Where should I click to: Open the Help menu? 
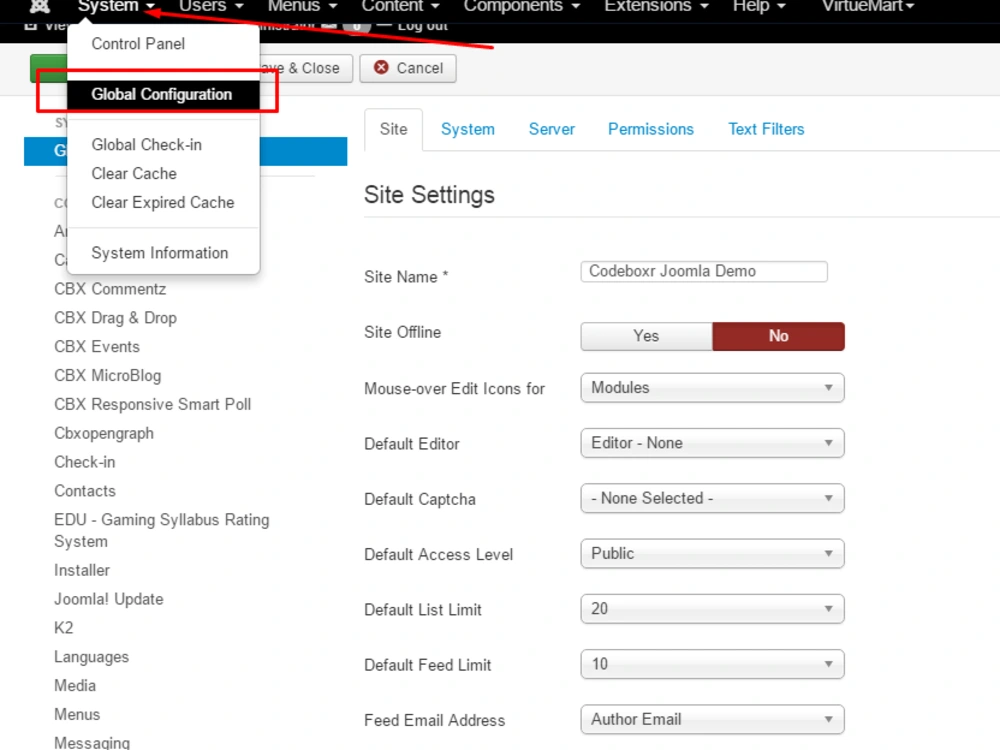click(x=758, y=6)
